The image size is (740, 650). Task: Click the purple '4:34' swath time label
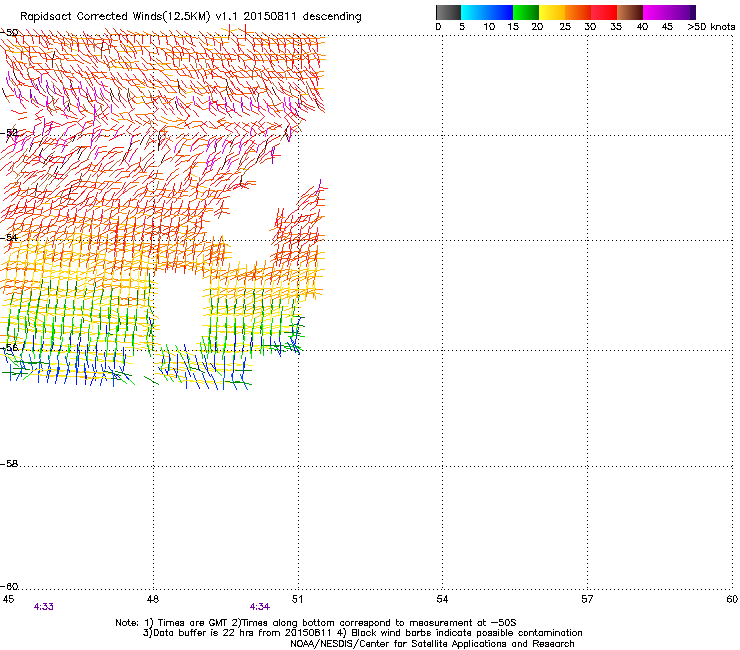[x=260, y=607]
